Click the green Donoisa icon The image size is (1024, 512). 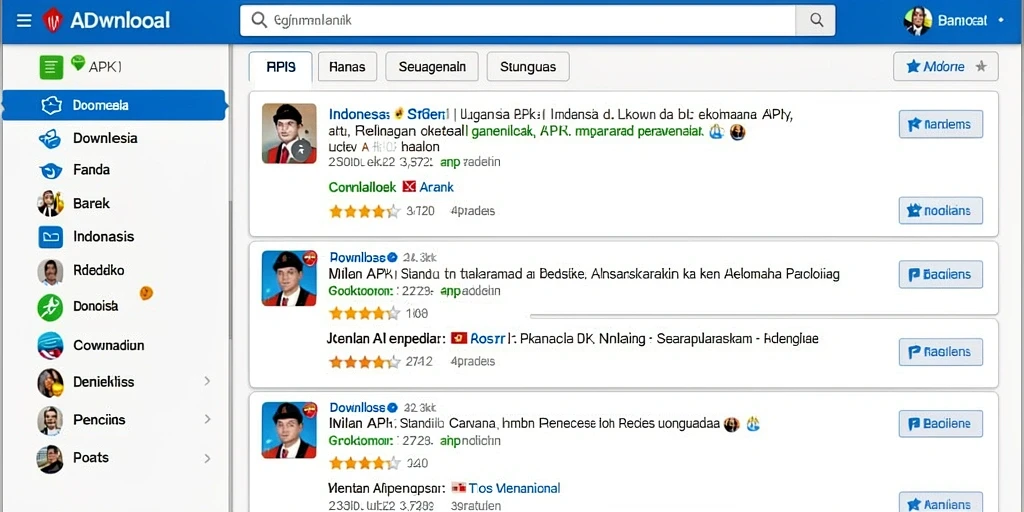(x=50, y=307)
